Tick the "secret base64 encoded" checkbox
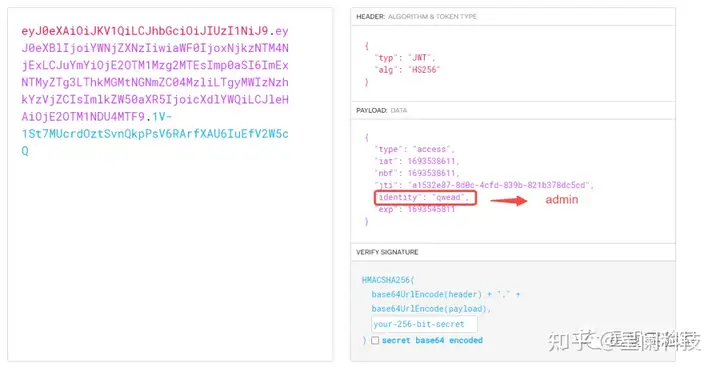Image resolution: width=720 pixels, height=371 pixels. (x=375, y=340)
